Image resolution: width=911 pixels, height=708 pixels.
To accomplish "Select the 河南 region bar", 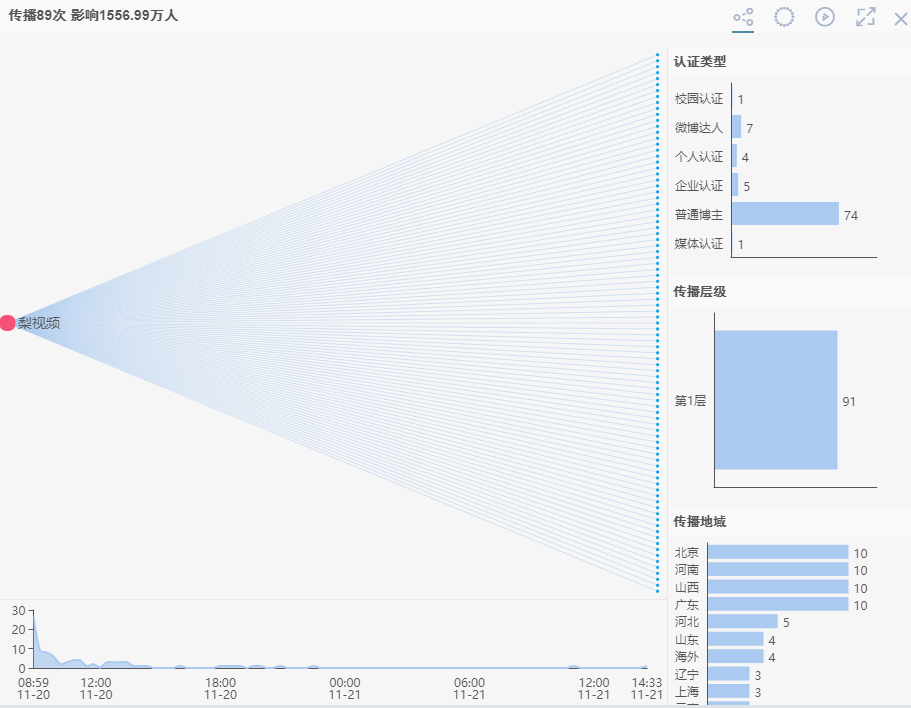I will [777, 570].
